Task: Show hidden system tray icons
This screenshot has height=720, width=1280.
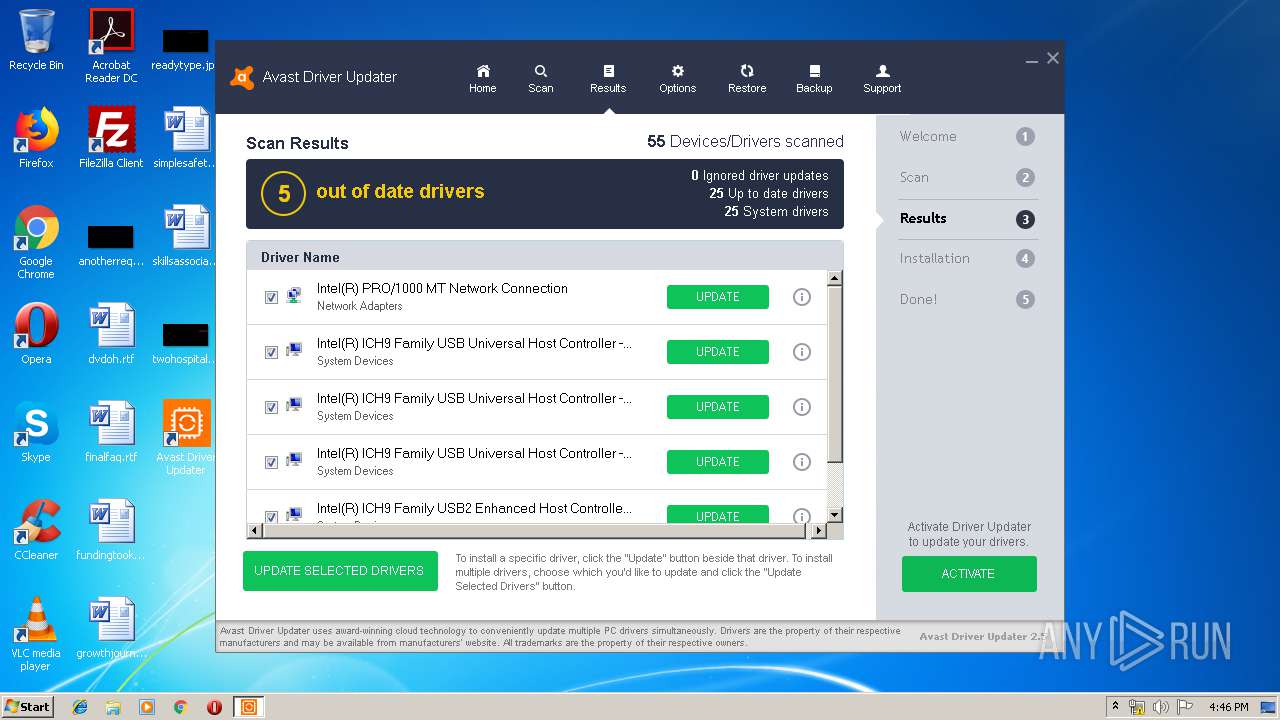Action: pos(1115,707)
